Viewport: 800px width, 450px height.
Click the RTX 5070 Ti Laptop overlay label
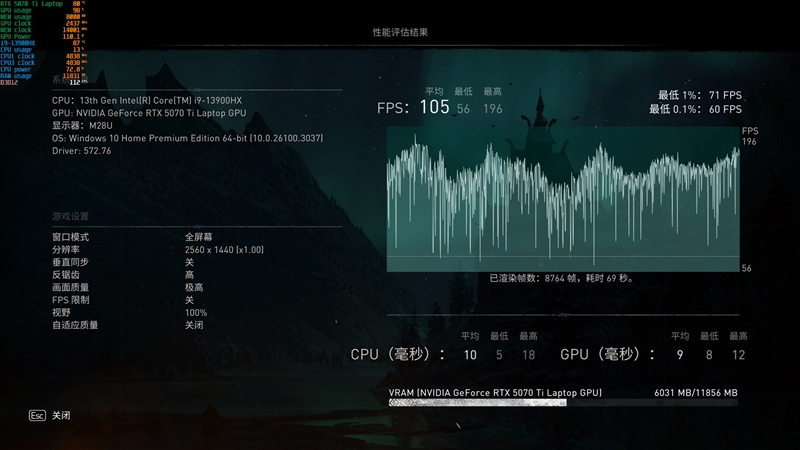[x=31, y=4]
